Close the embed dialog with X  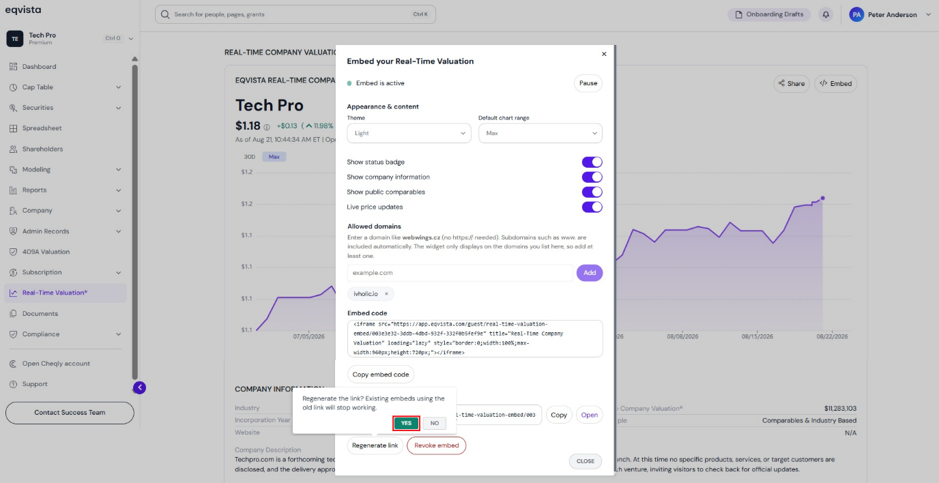click(604, 54)
